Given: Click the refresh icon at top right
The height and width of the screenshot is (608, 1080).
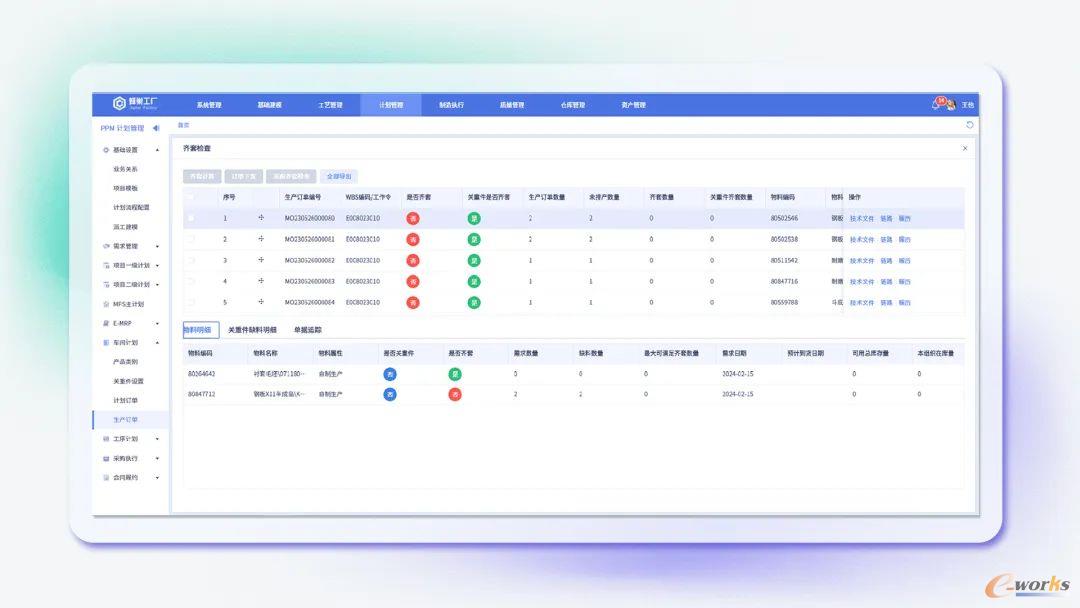Looking at the screenshot, I should 969,125.
